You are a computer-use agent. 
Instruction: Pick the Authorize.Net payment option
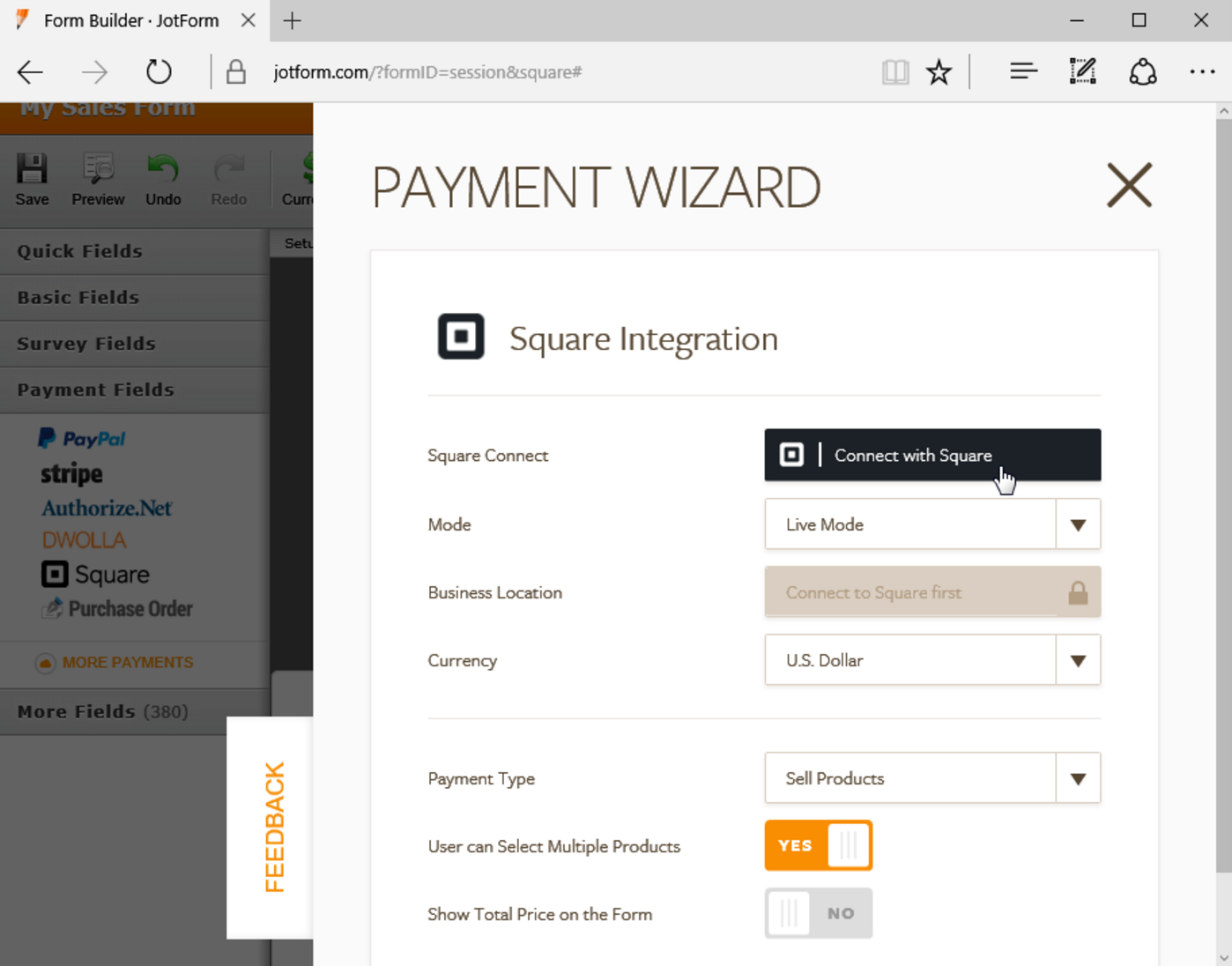coord(106,508)
